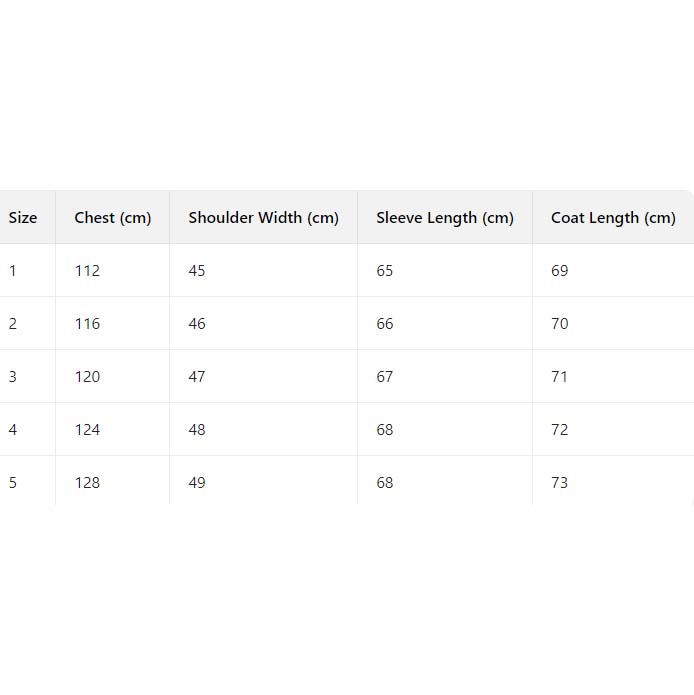Click the Sleeve Length (cm) header
Screen dimensions: 694x695
(x=445, y=218)
